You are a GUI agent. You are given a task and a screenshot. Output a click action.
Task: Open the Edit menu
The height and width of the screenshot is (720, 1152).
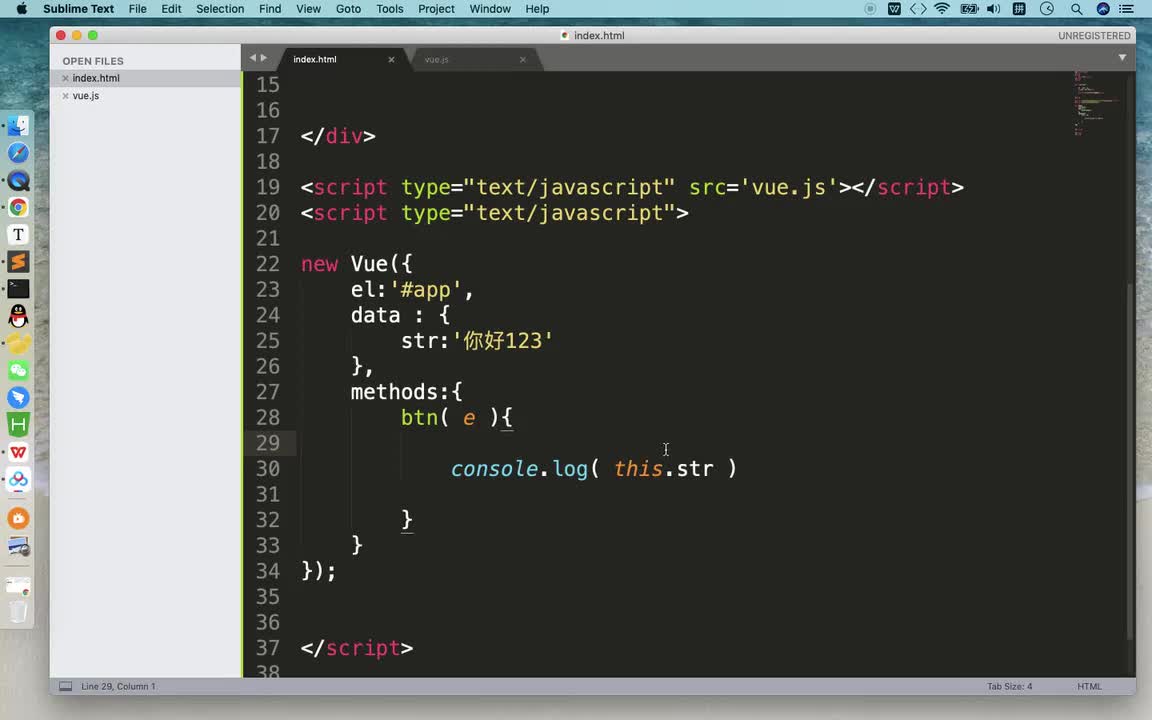click(x=171, y=9)
